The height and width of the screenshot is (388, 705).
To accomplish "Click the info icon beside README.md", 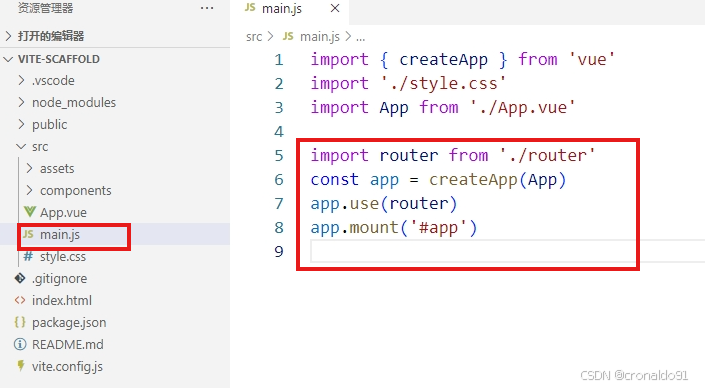I will tap(20, 344).
